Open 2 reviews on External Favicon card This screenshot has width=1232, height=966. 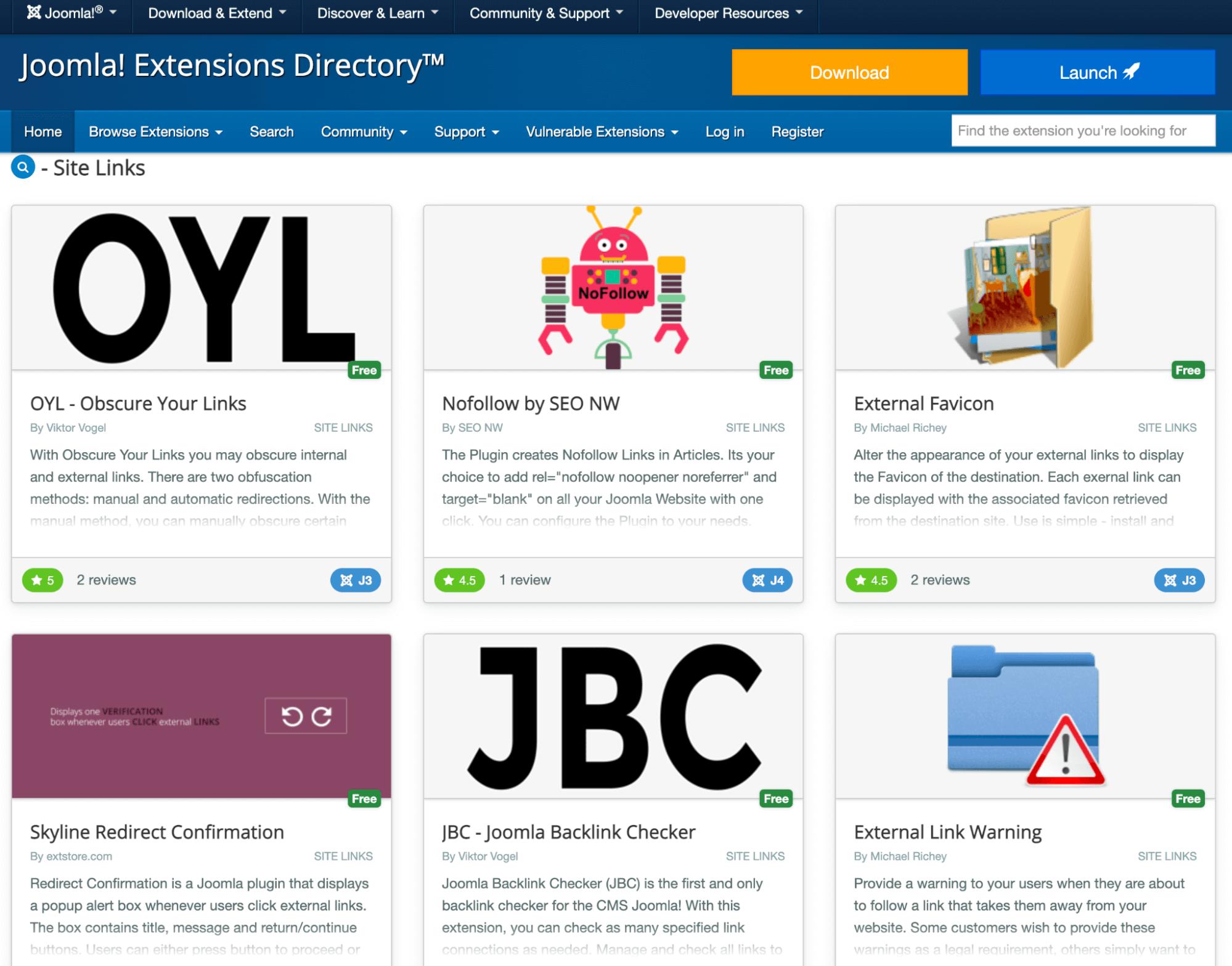click(x=940, y=580)
